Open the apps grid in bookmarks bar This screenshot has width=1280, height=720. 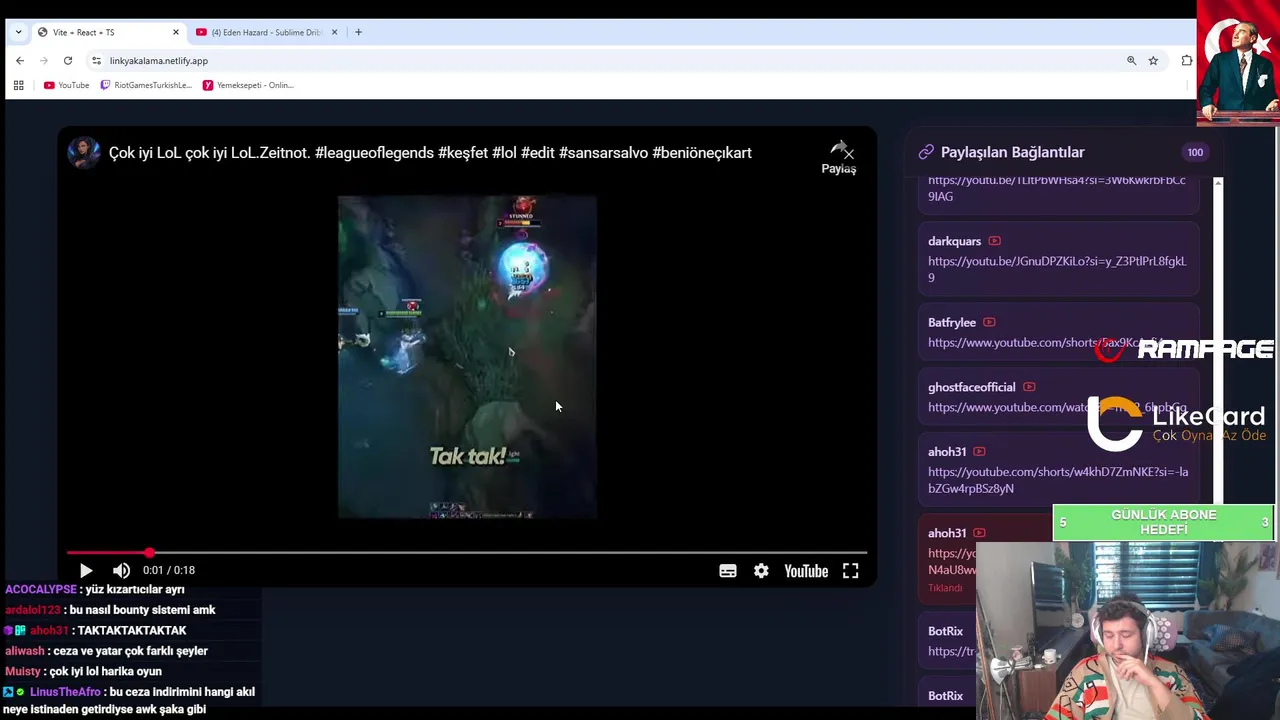pyautogui.click(x=18, y=85)
